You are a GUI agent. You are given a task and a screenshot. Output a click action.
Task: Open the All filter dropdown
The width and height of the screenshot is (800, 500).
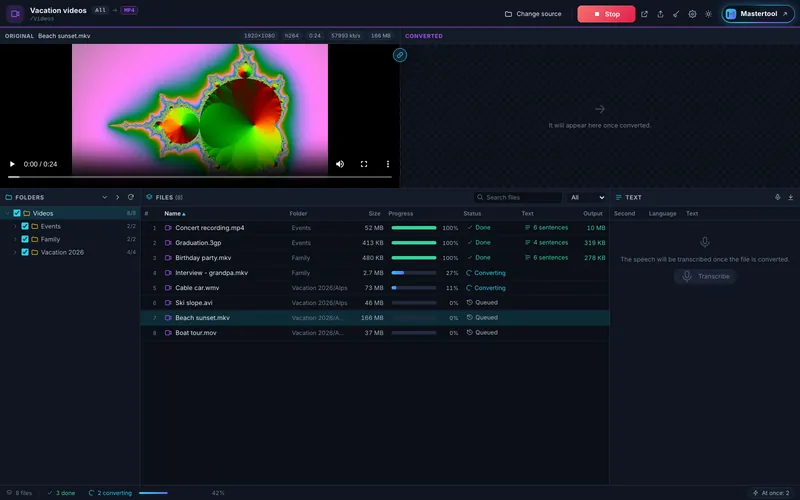click(x=587, y=197)
